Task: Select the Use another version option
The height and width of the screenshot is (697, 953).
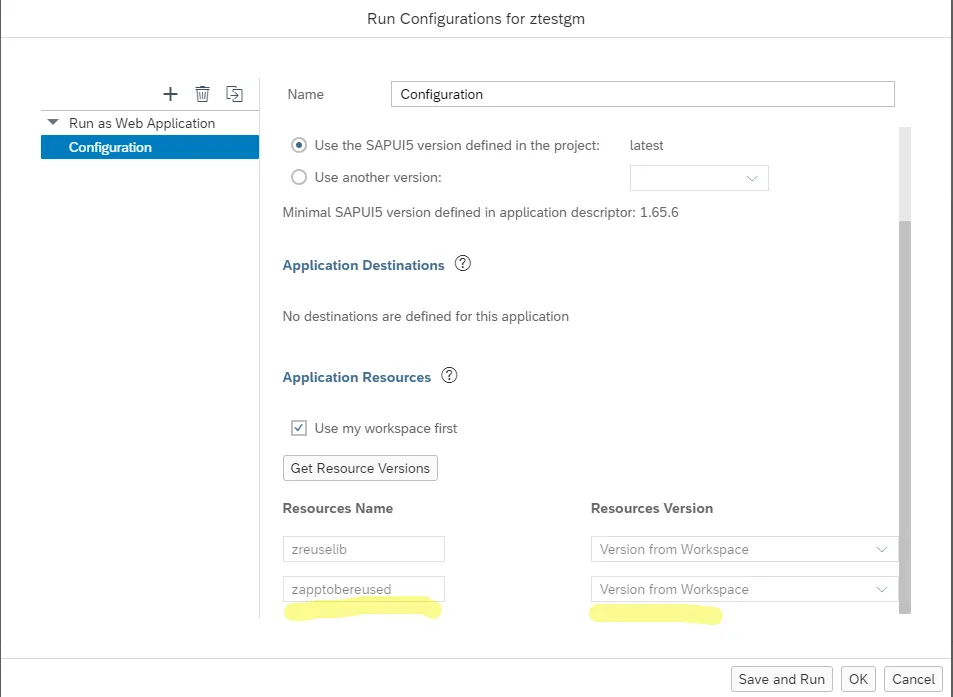Action: 298,177
